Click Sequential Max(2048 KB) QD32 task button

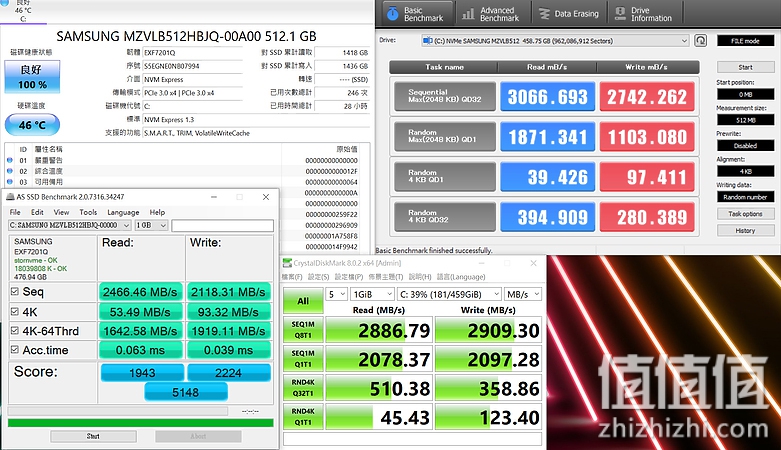coord(445,96)
